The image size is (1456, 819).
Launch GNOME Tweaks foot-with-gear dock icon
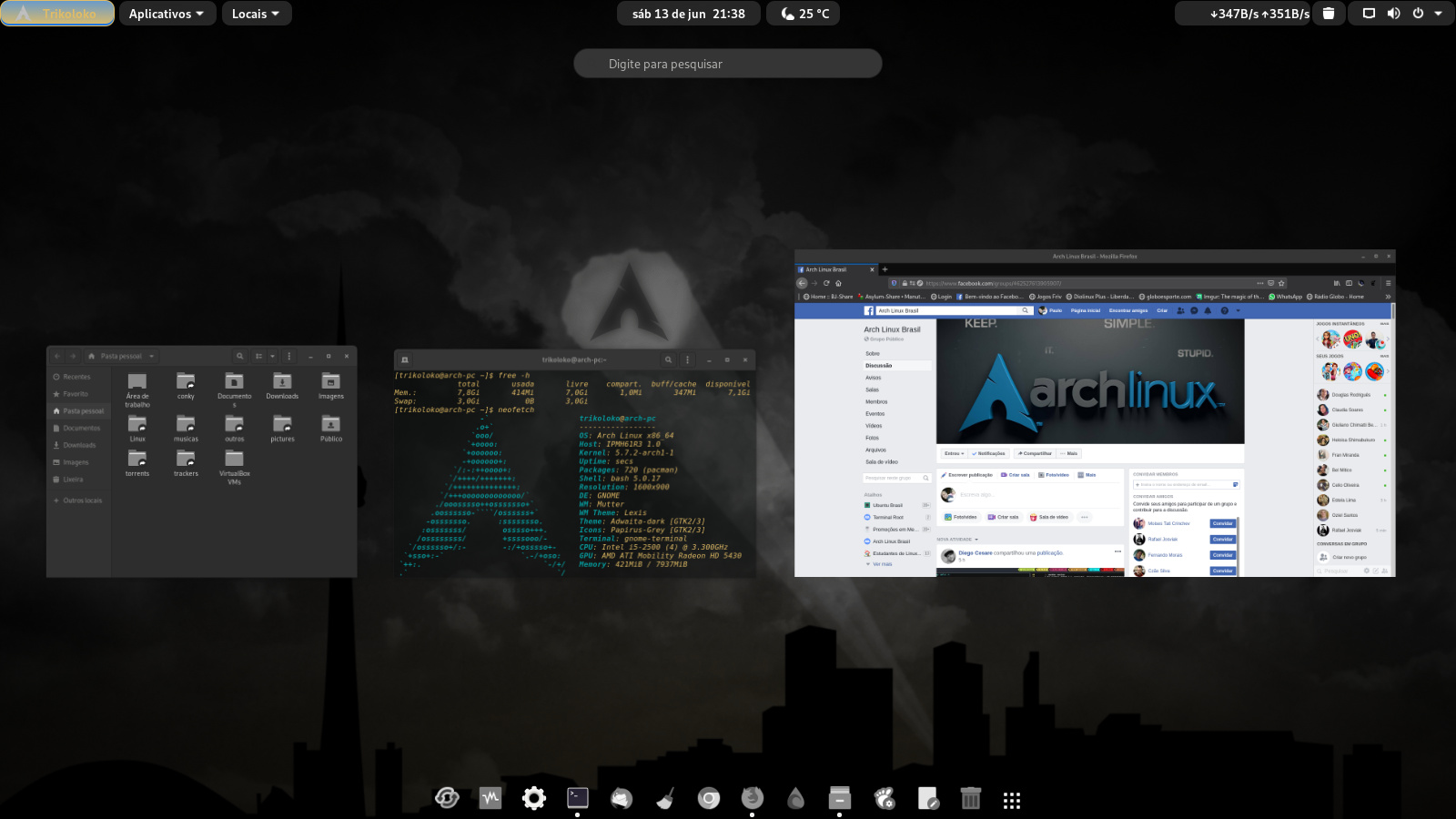click(x=884, y=799)
